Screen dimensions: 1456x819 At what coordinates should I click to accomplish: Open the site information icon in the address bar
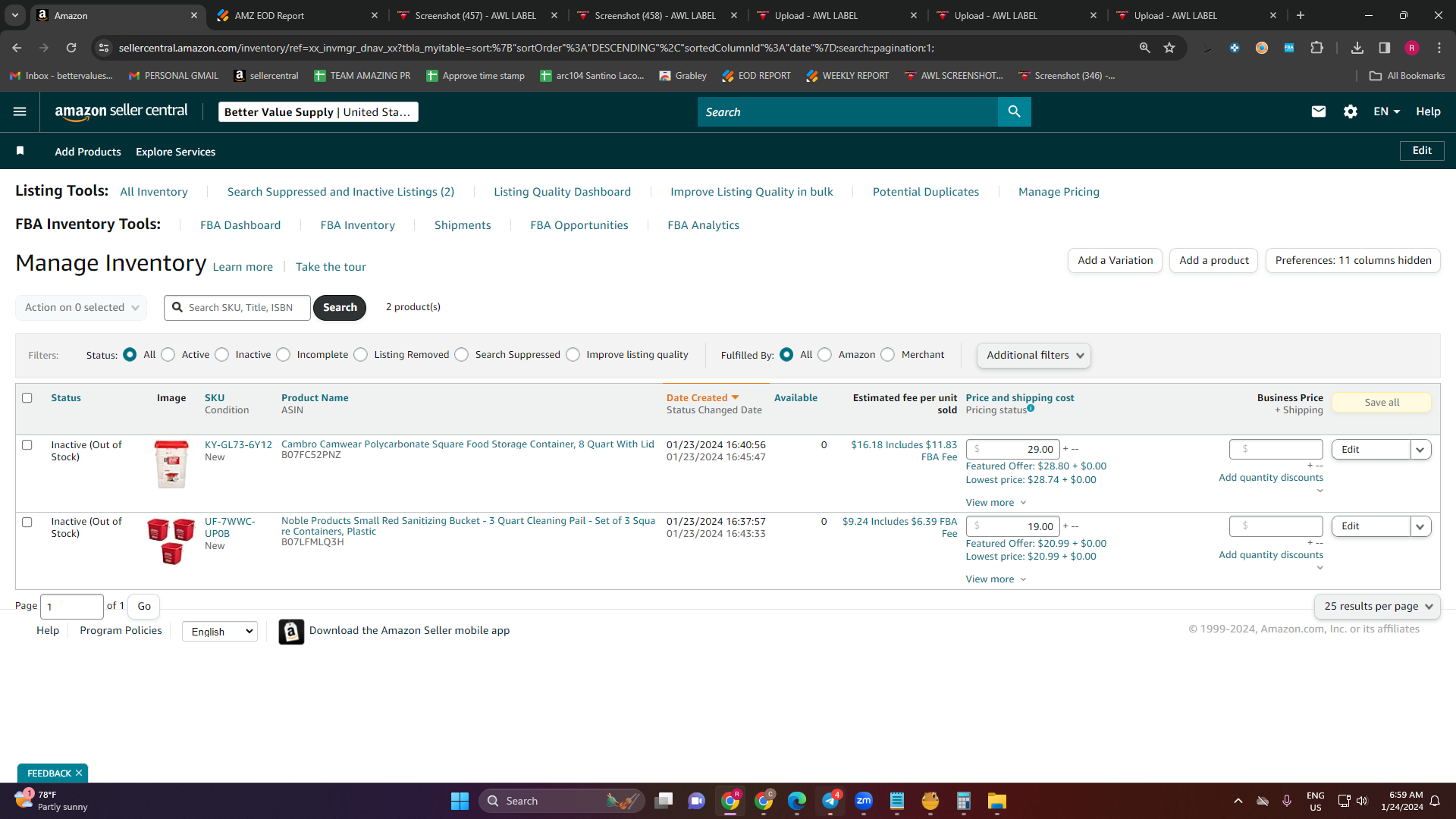pyautogui.click(x=104, y=48)
